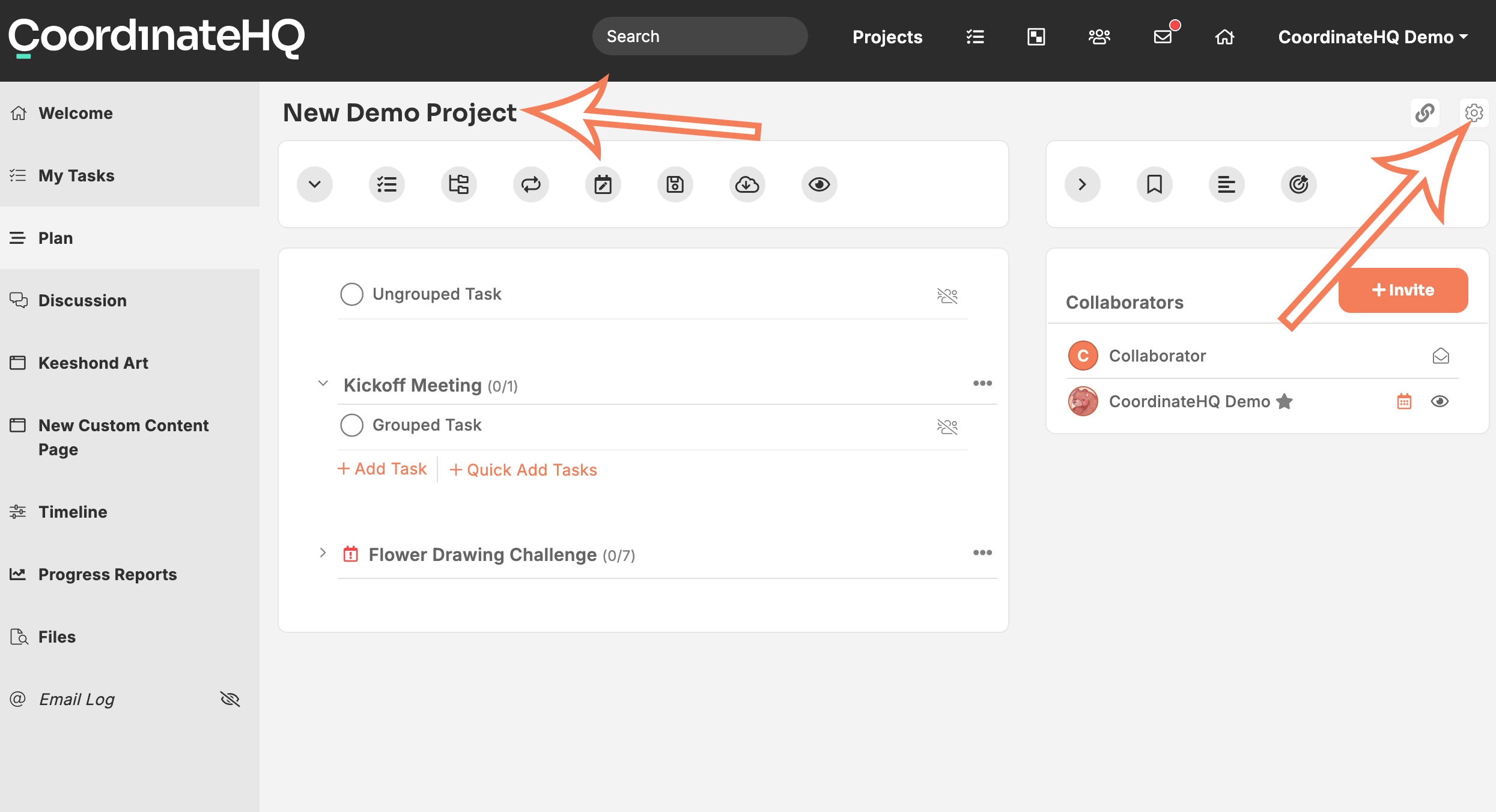The width and height of the screenshot is (1496, 812).
Task: Copy project link with the chain icon
Action: pos(1425,113)
